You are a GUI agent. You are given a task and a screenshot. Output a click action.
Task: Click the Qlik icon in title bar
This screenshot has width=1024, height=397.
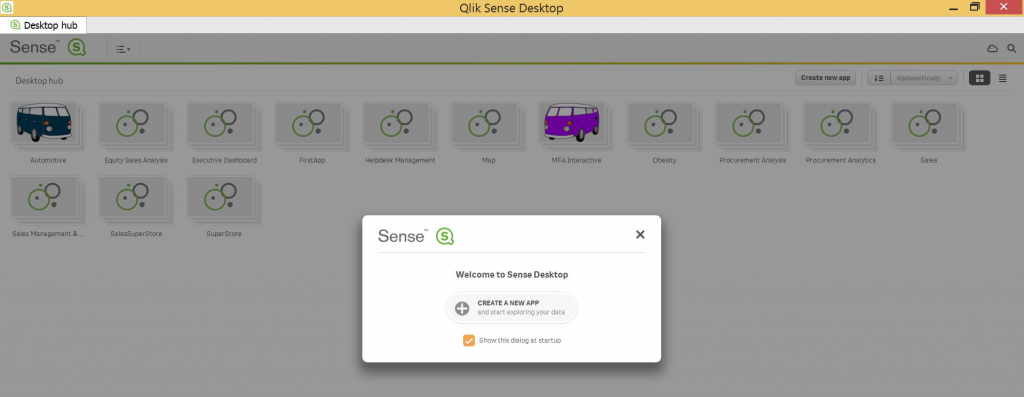coord(7,8)
